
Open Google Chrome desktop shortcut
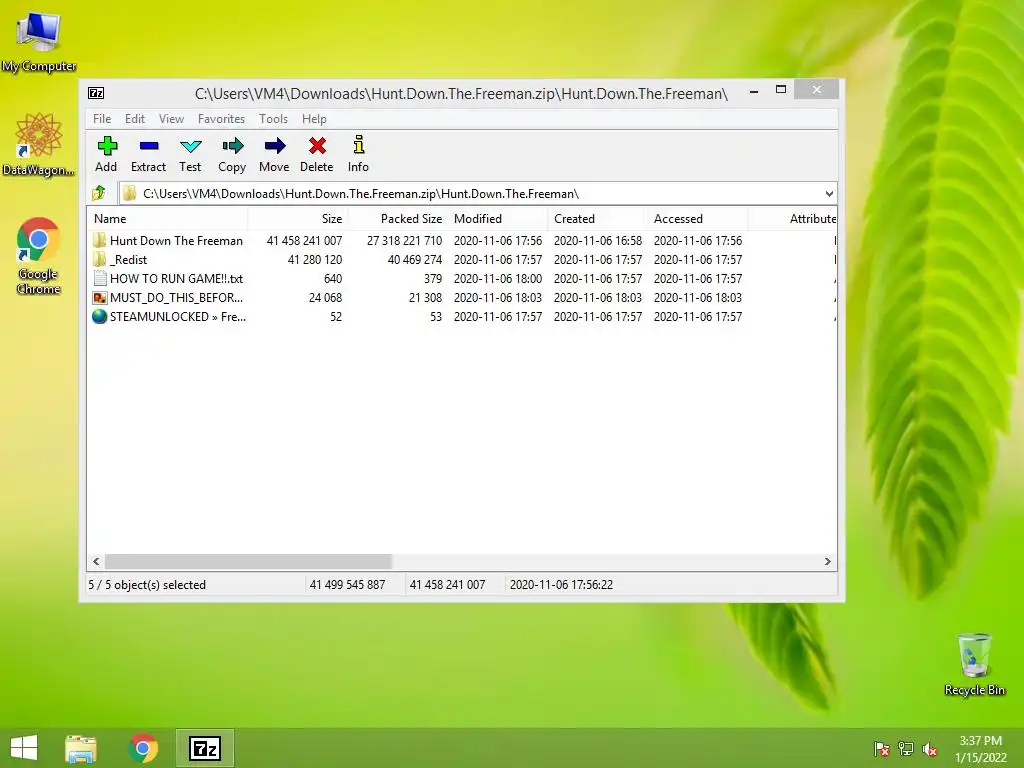click(x=39, y=256)
